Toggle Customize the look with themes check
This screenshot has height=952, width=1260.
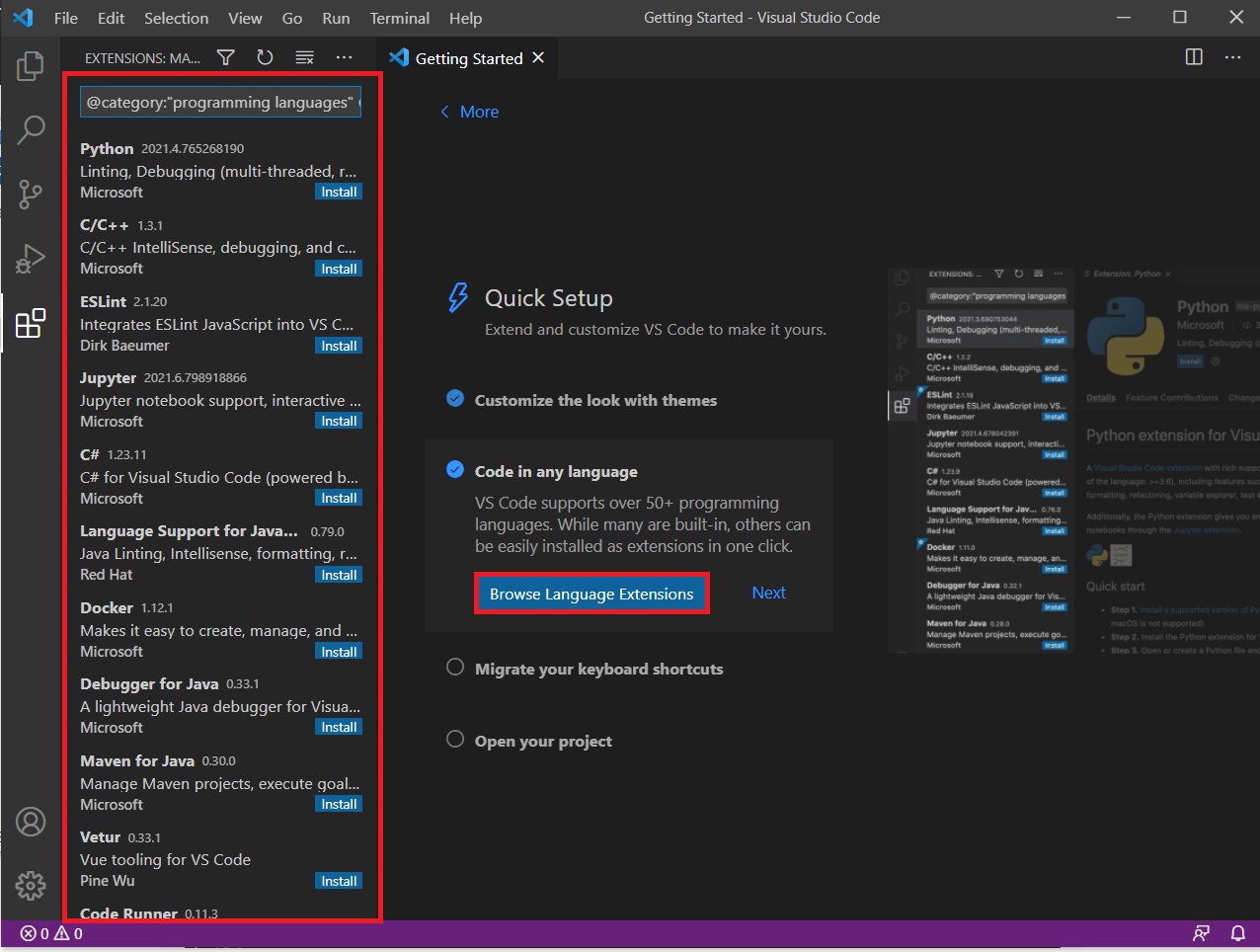pyautogui.click(x=455, y=398)
